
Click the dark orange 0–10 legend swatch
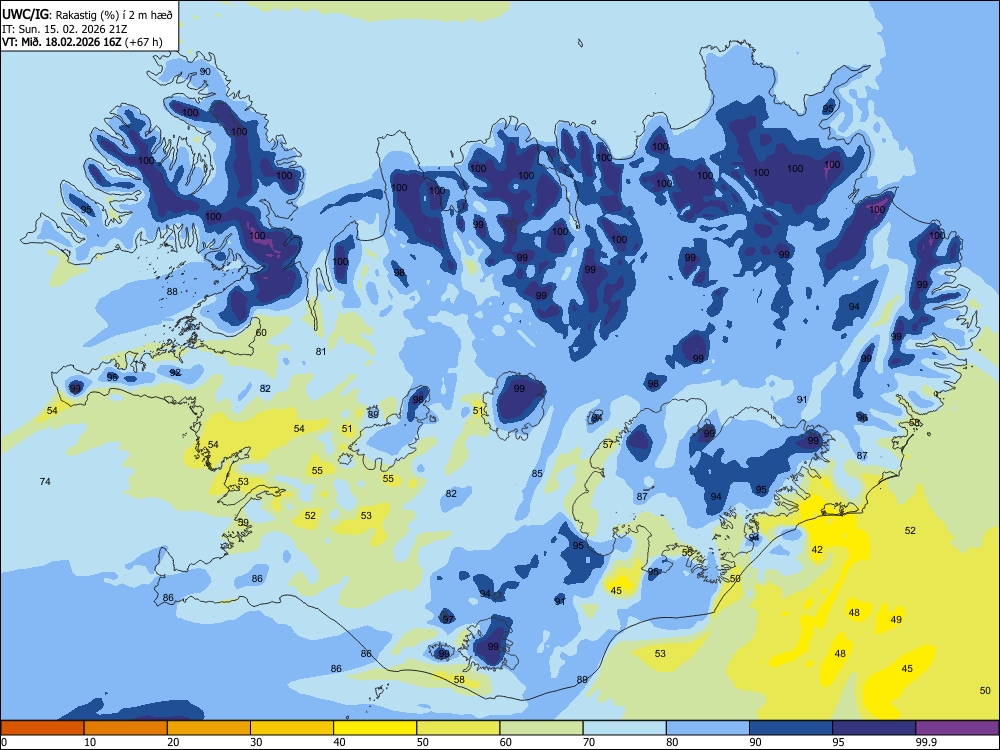click(x=42, y=728)
